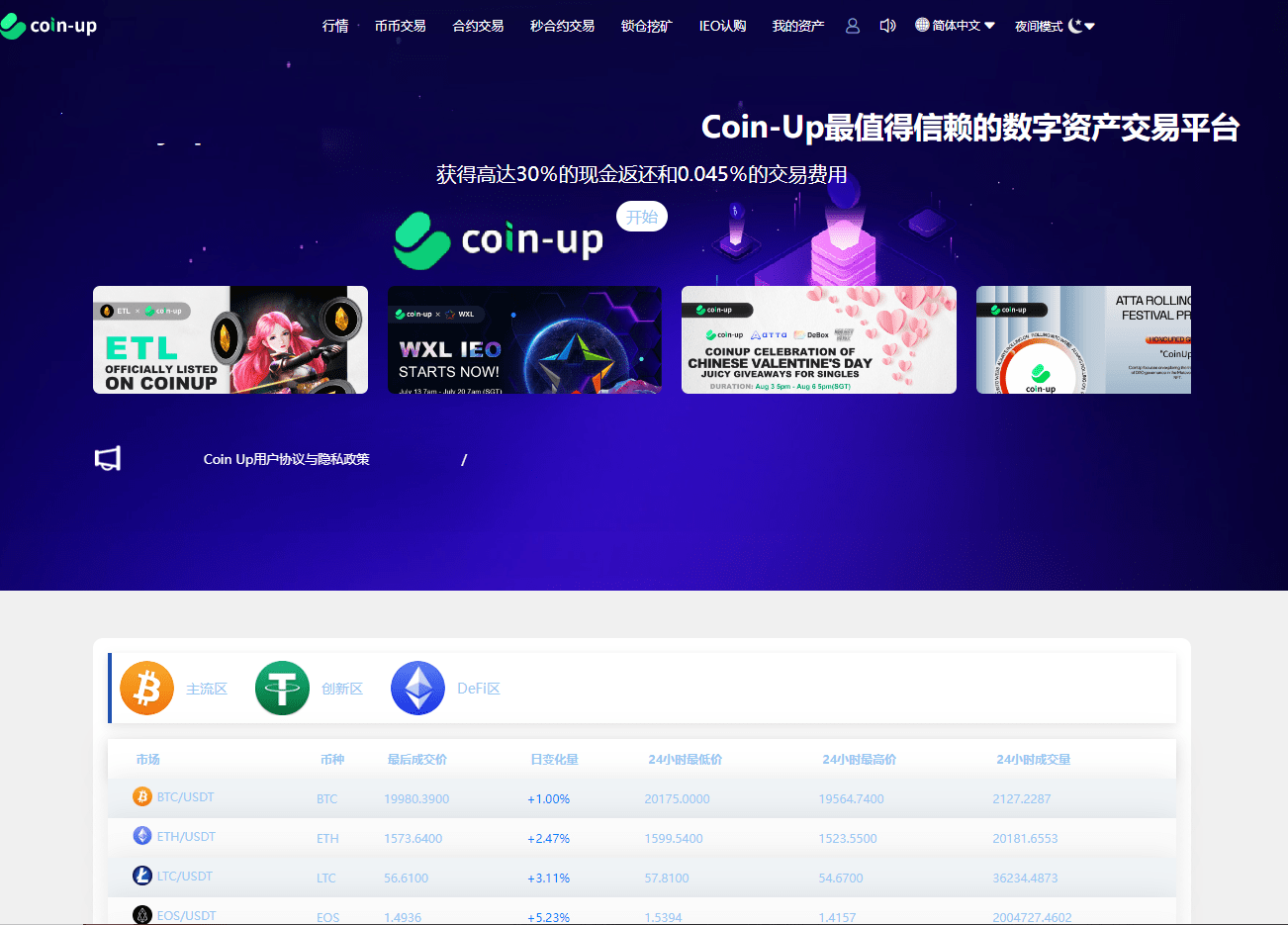
Task: Click the BTC price 19980.3900
Action: (416, 798)
